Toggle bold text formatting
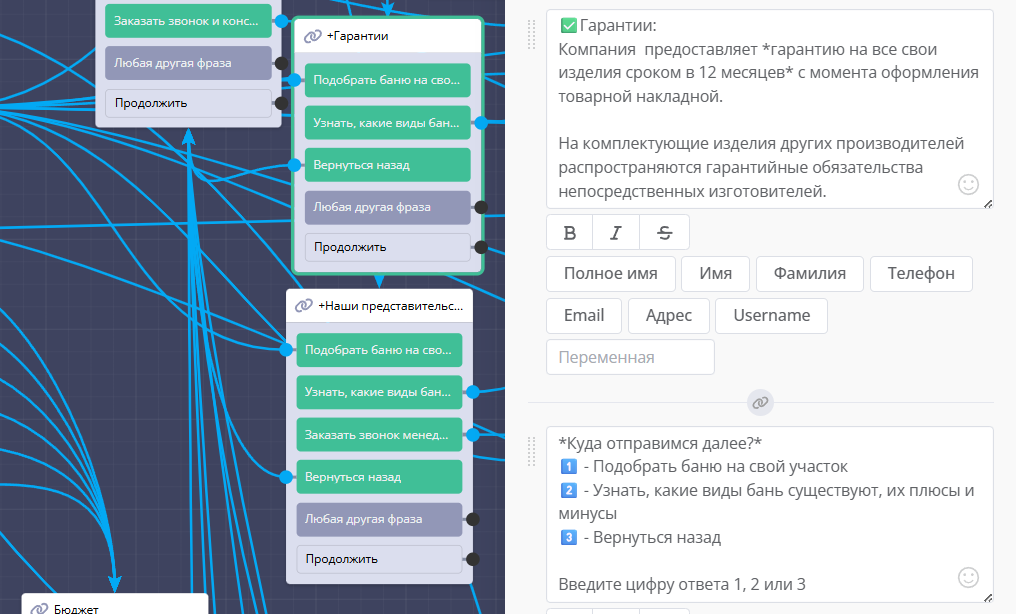This screenshot has width=1018, height=614. 570,233
